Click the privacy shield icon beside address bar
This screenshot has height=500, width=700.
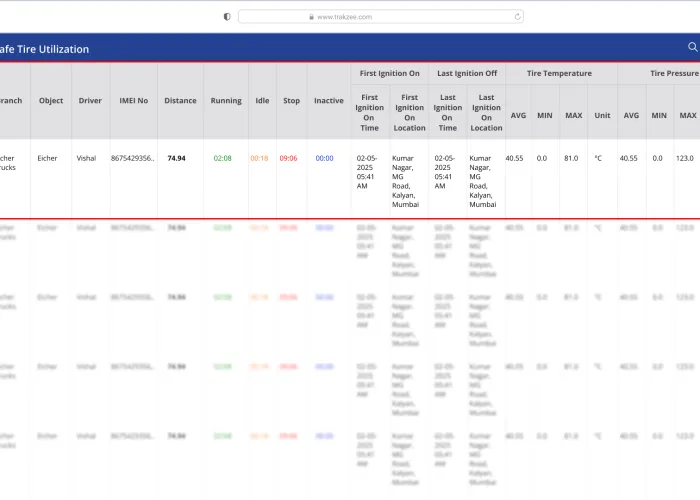(x=227, y=16)
